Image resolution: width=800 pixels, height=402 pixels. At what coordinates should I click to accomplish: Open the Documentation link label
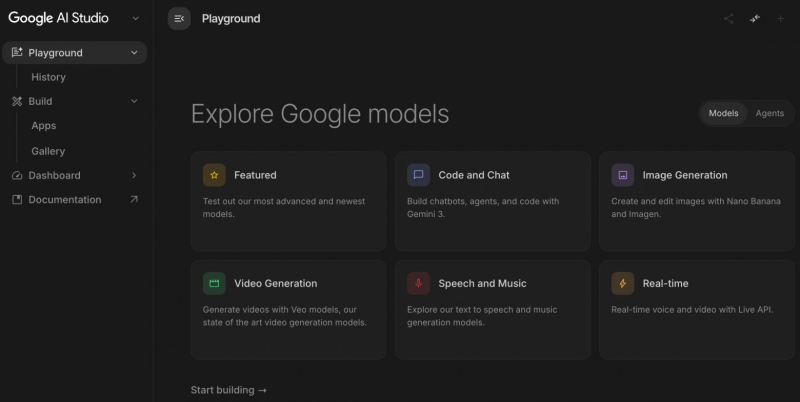tap(65, 199)
